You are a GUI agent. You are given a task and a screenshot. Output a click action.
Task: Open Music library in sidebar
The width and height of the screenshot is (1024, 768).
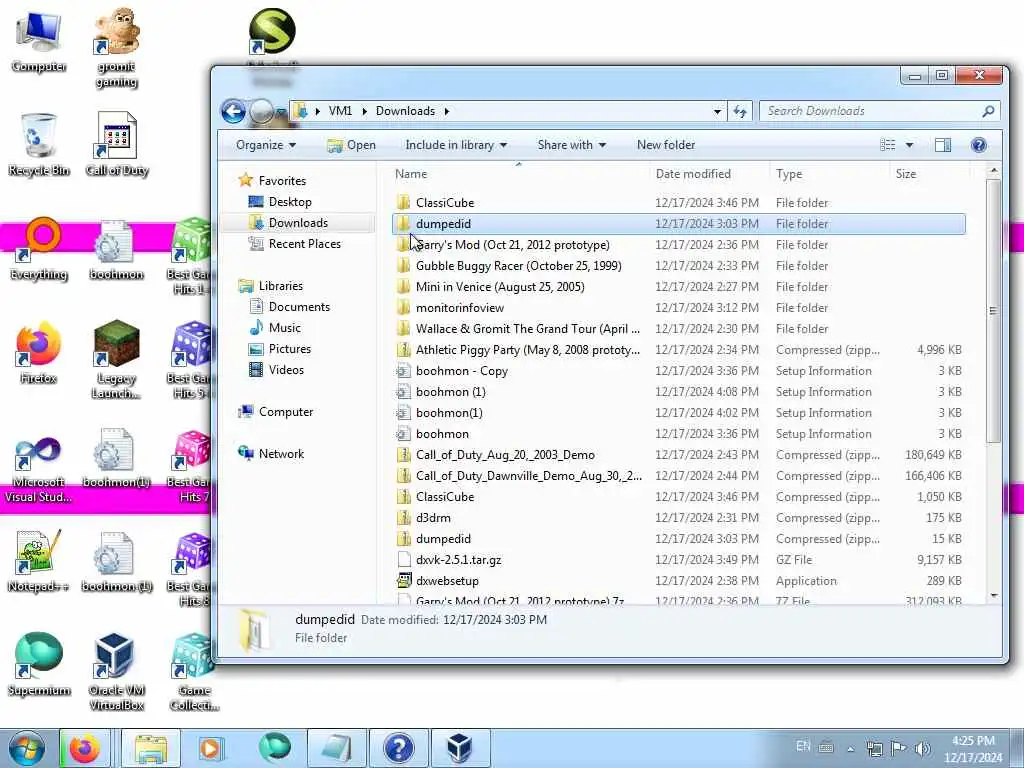[x=285, y=327]
